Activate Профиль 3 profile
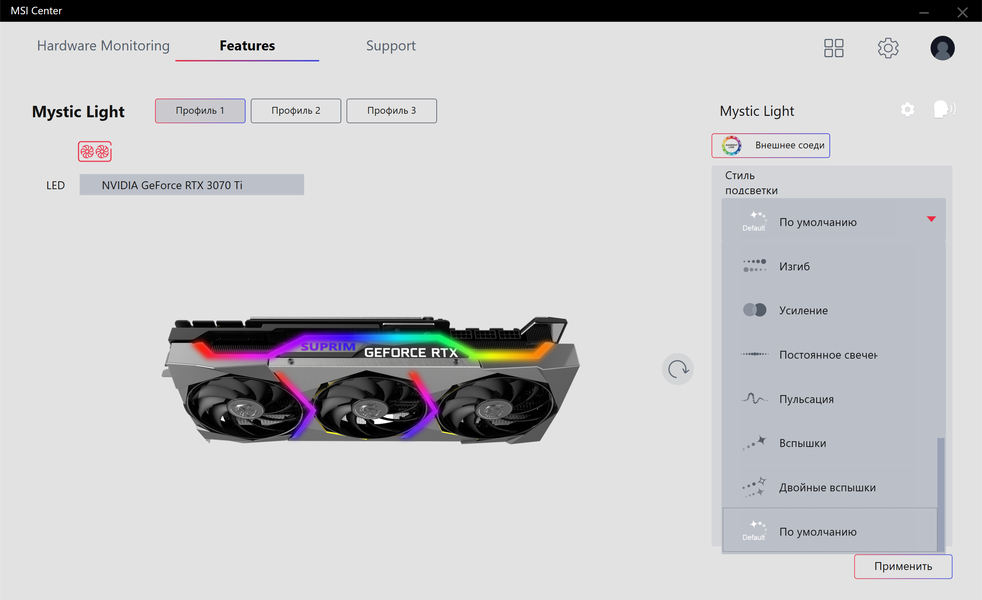982x600 pixels. pos(391,111)
